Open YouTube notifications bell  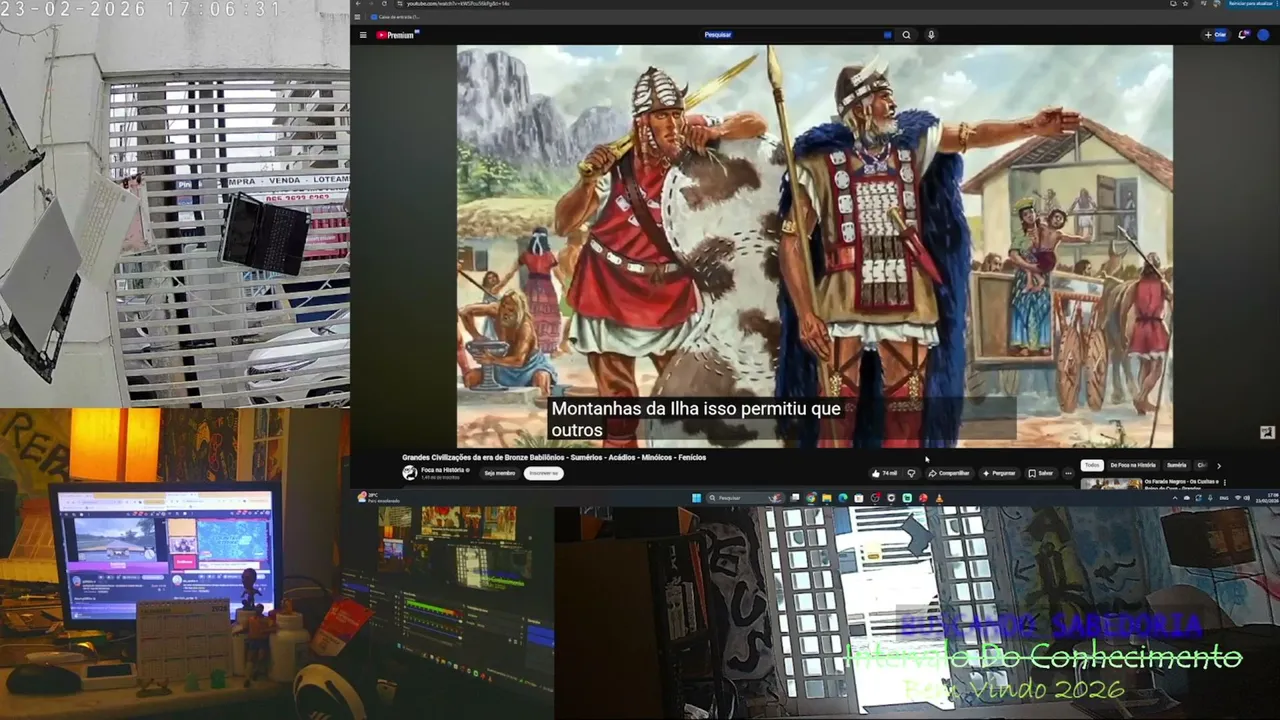[1243, 35]
